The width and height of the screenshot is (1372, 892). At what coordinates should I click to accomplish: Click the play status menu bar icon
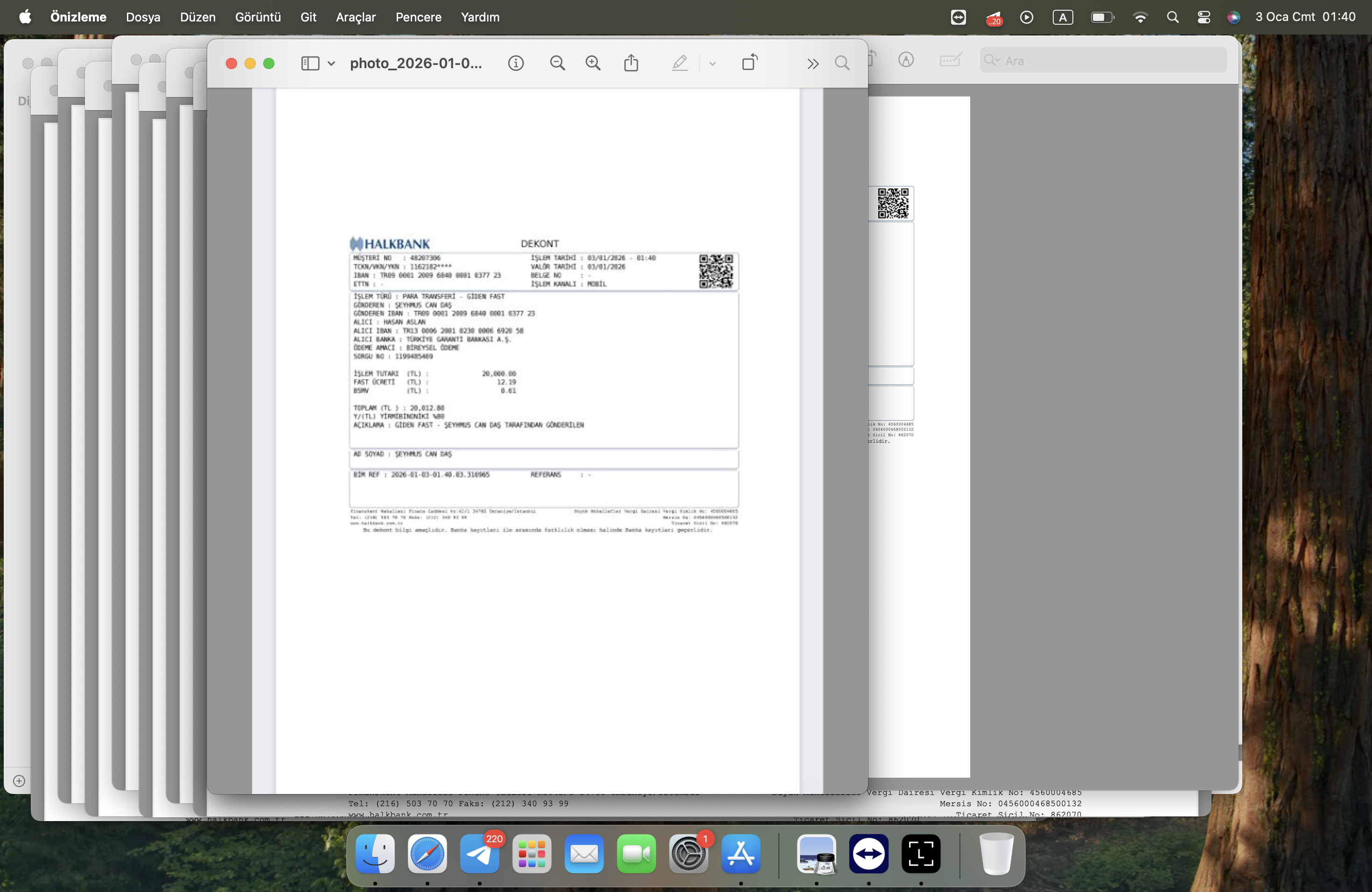[1027, 17]
